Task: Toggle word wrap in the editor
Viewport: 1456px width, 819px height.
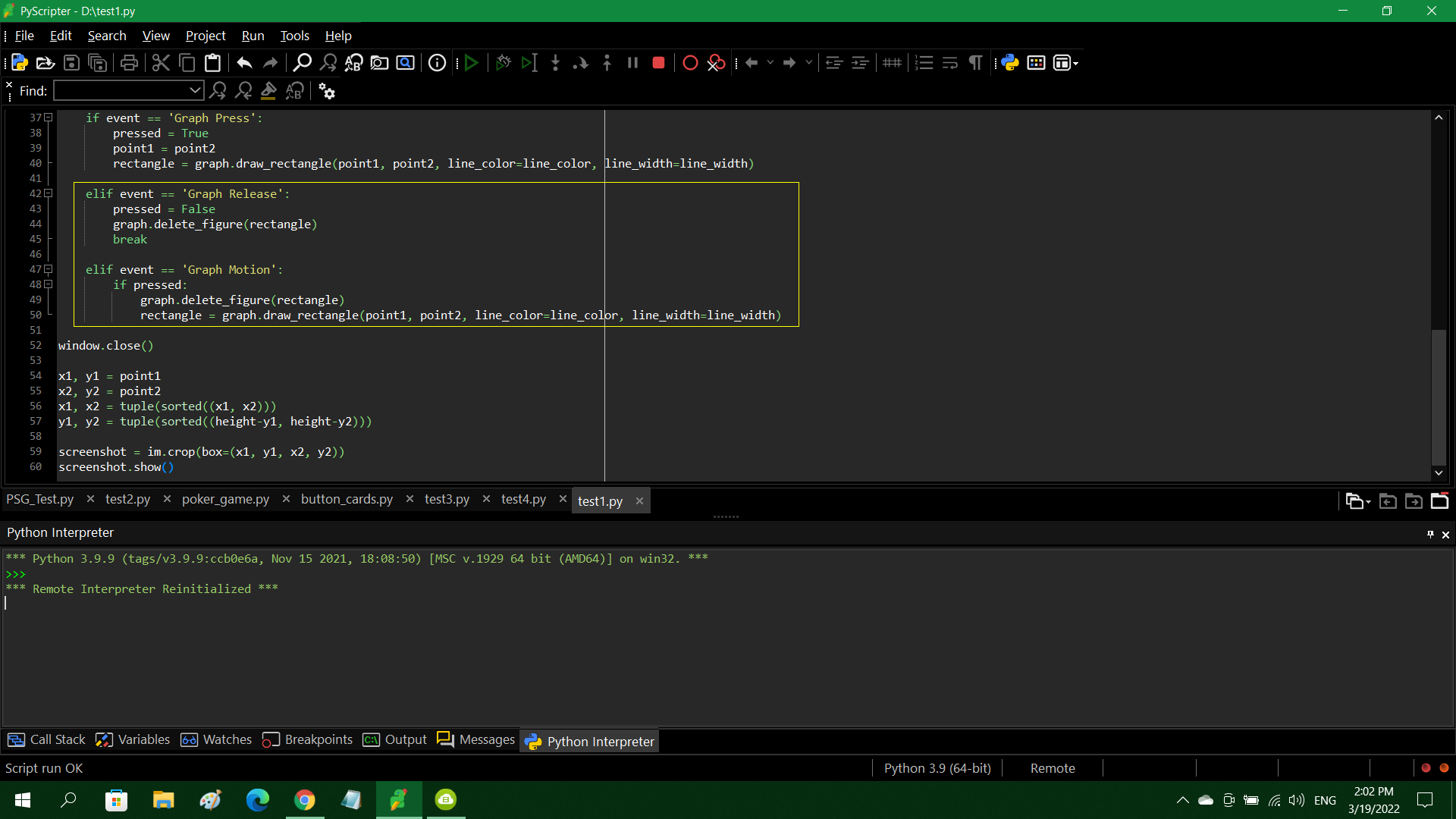Action: click(x=949, y=63)
